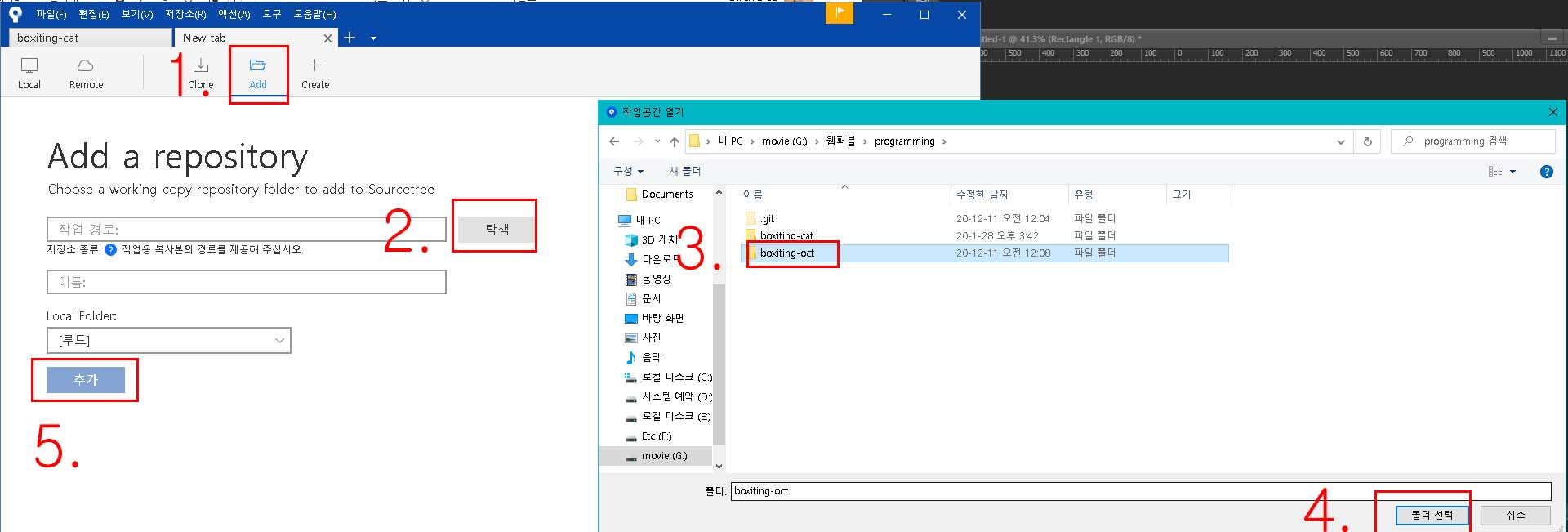Click 새 폴더 button

point(685,171)
